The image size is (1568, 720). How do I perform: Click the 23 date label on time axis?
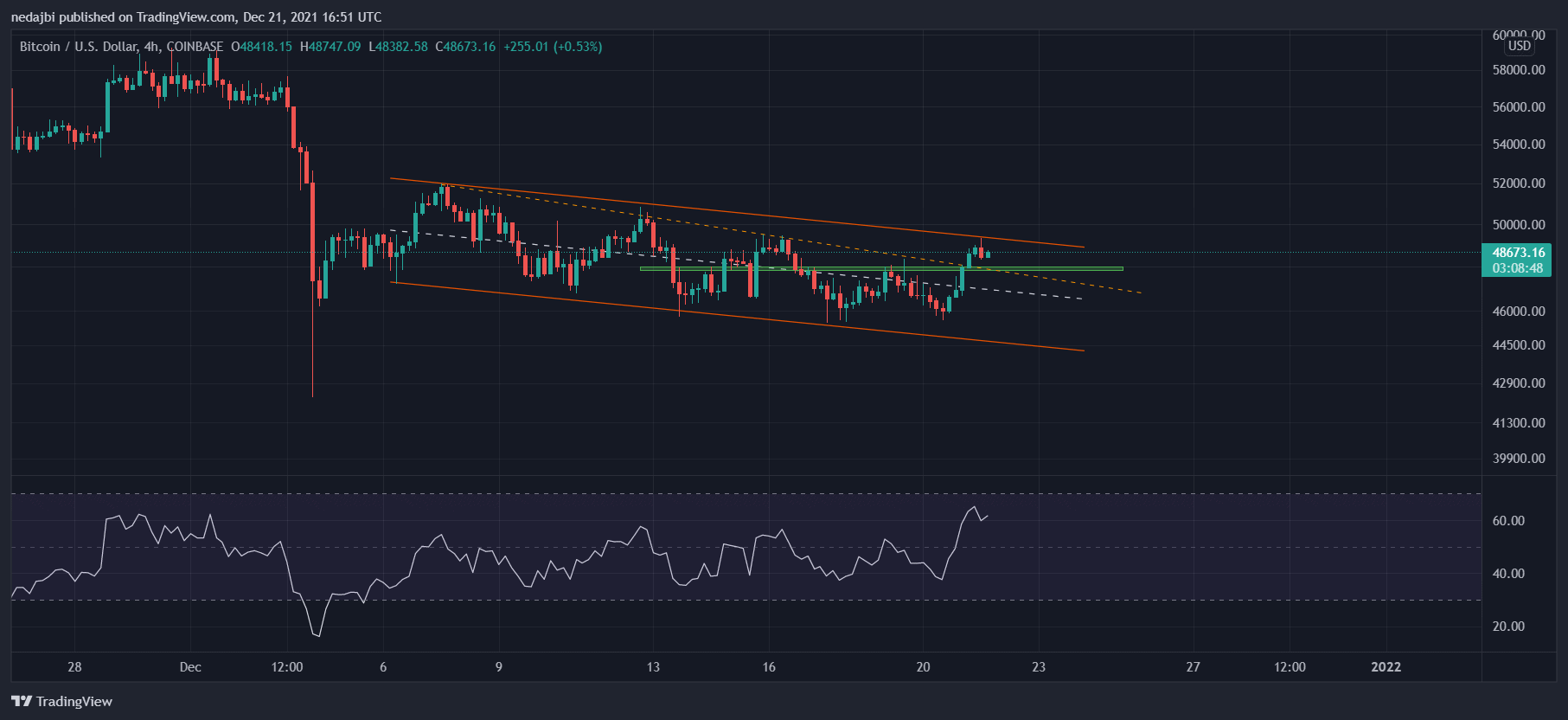pos(1039,667)
